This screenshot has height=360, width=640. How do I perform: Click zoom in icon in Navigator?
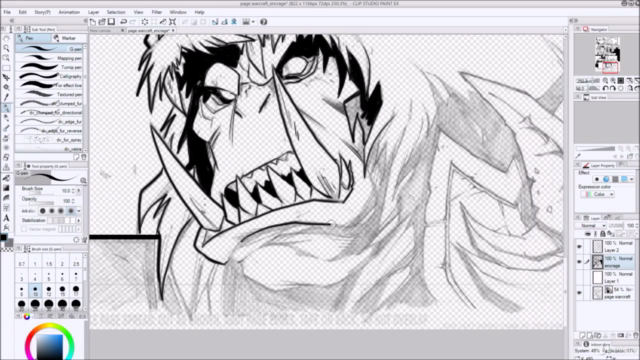click(x=613, y=81)
